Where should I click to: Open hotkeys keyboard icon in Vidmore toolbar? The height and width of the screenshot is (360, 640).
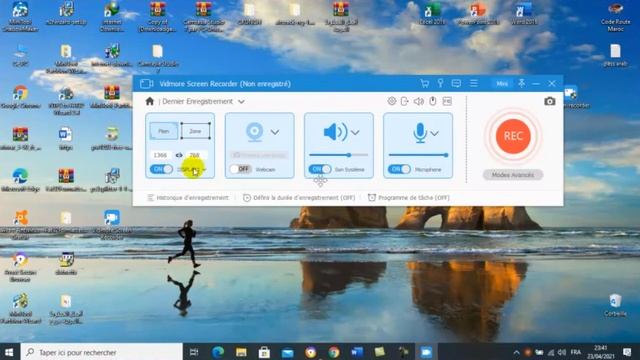pyautogui.click(x=447, y=101)
